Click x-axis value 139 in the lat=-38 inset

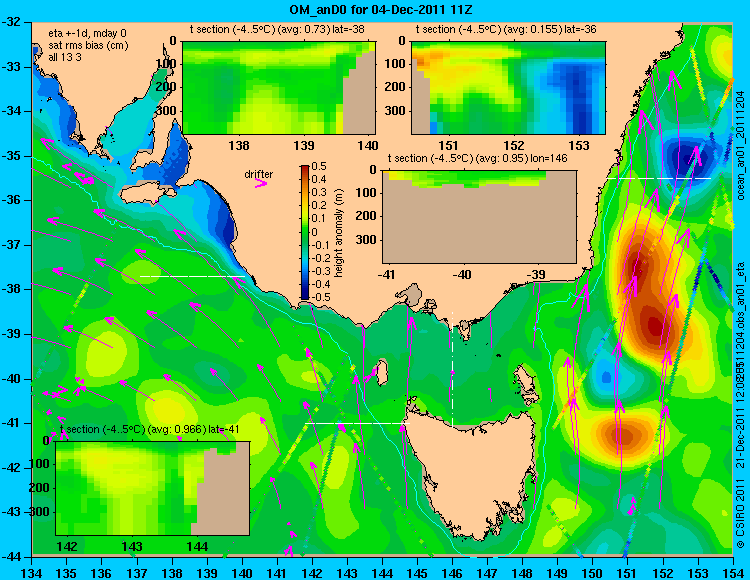coord(304,145)
